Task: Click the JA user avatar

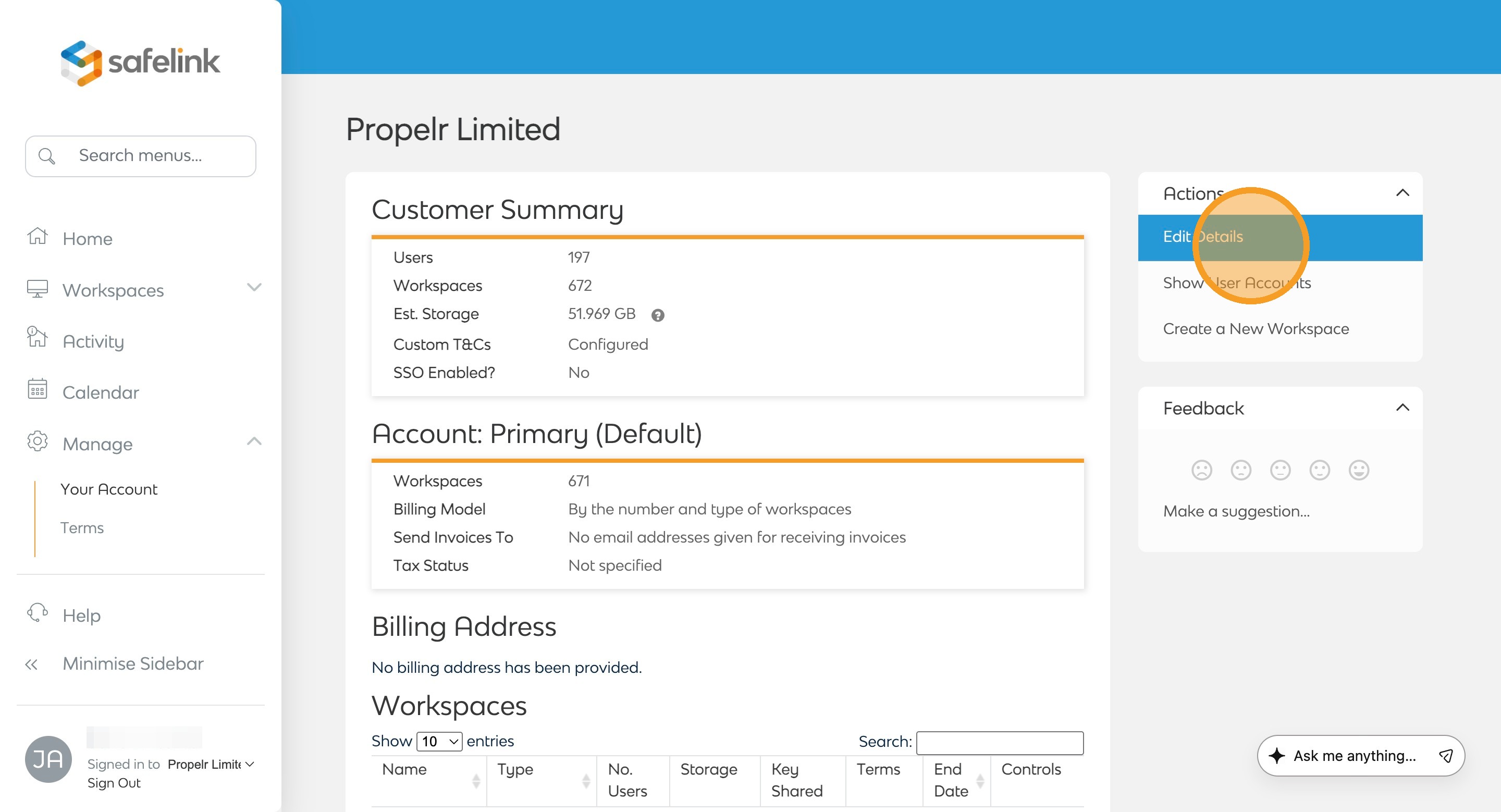Action: (x=48, y=759)
